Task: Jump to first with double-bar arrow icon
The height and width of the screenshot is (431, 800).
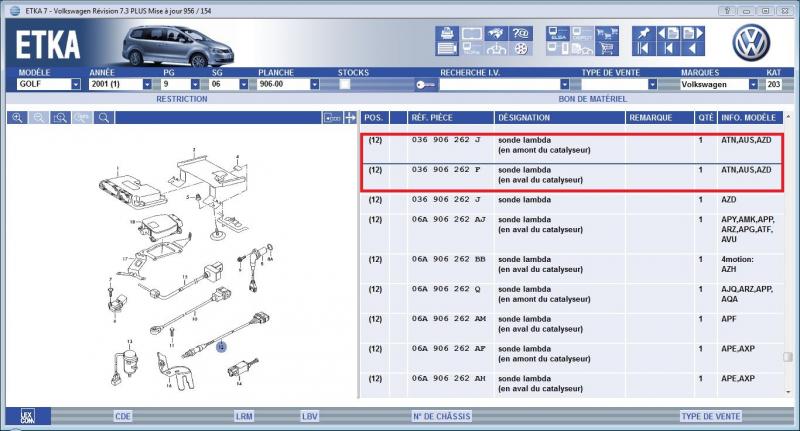Action: pyautogui.click(x=643, y=49)
